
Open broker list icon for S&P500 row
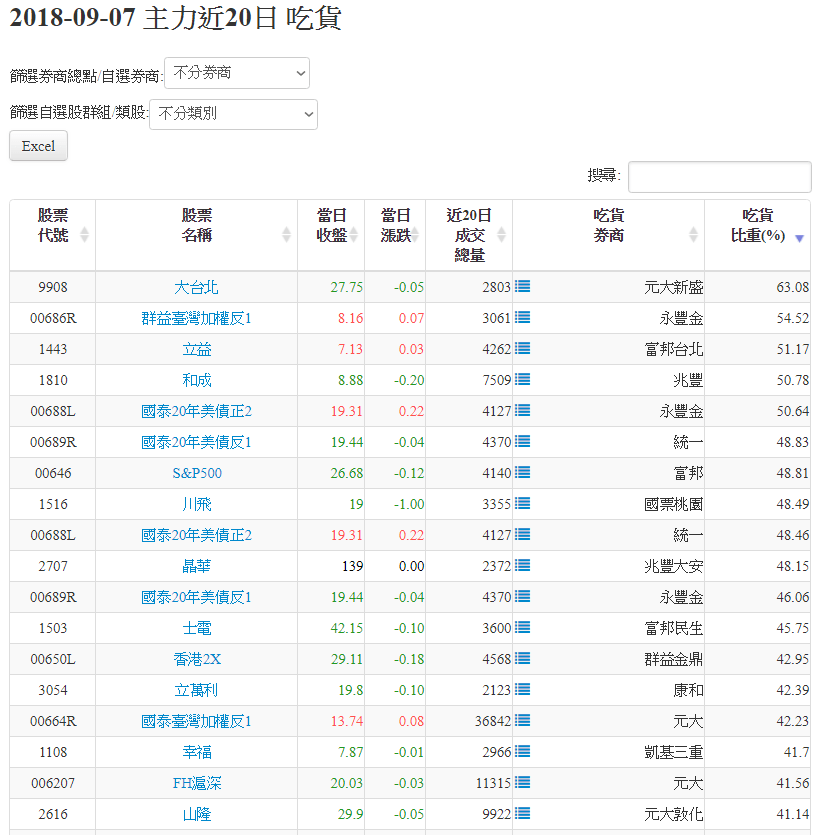tap(522, 473)
